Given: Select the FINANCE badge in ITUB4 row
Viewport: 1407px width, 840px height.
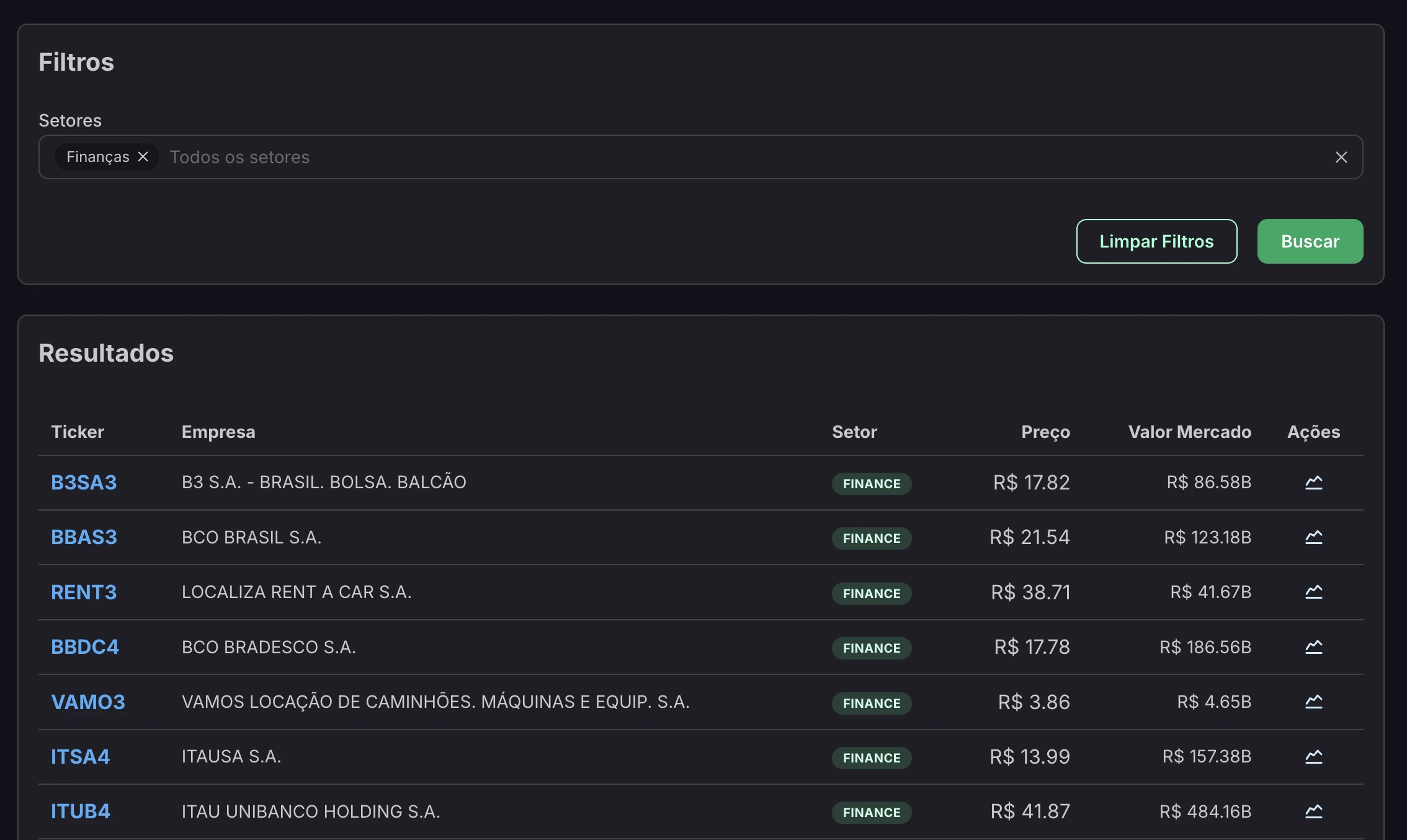Looking at the screenshot, I should (x=872, y=812).
